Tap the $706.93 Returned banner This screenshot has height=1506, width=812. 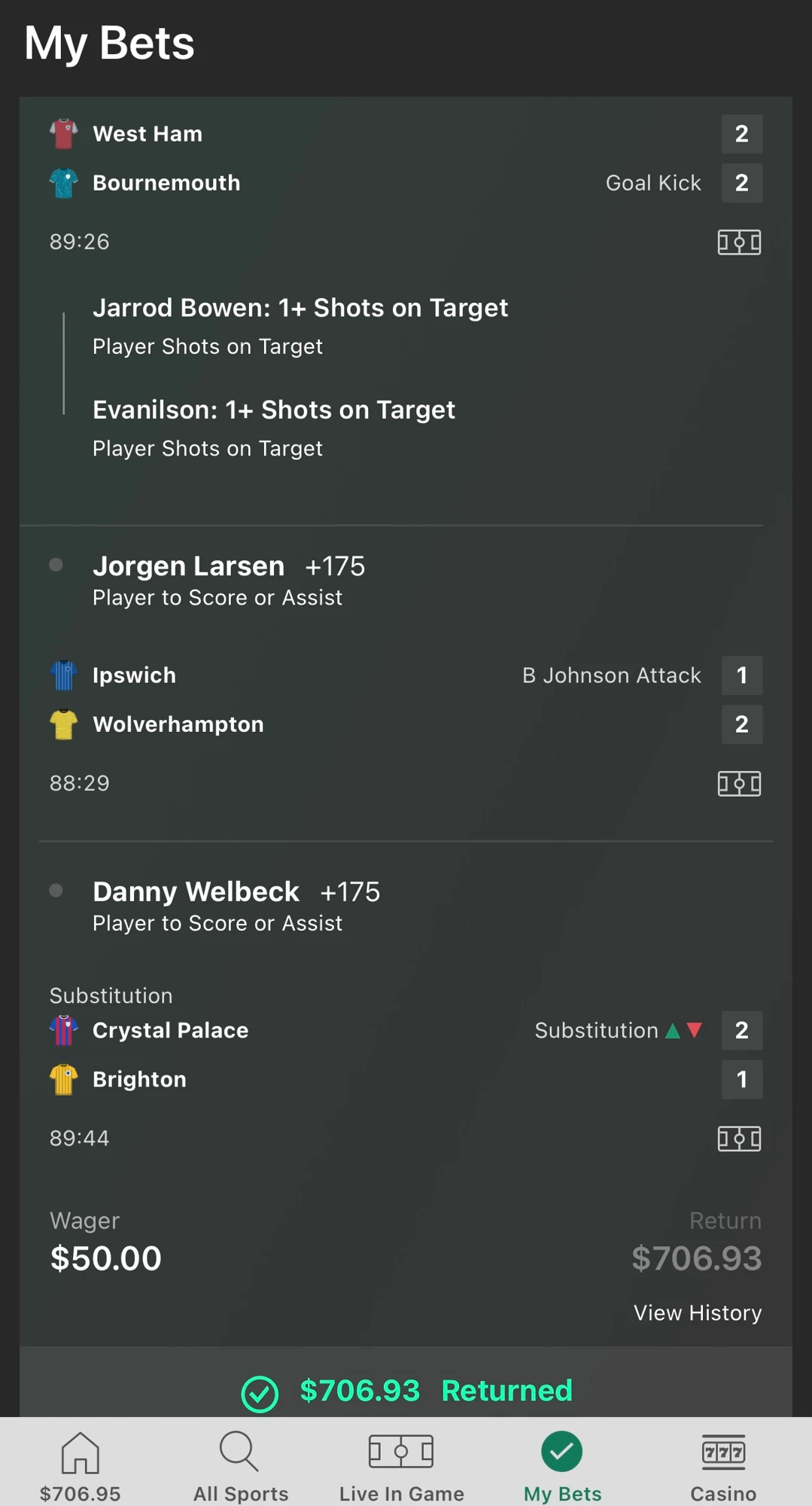406,1391
